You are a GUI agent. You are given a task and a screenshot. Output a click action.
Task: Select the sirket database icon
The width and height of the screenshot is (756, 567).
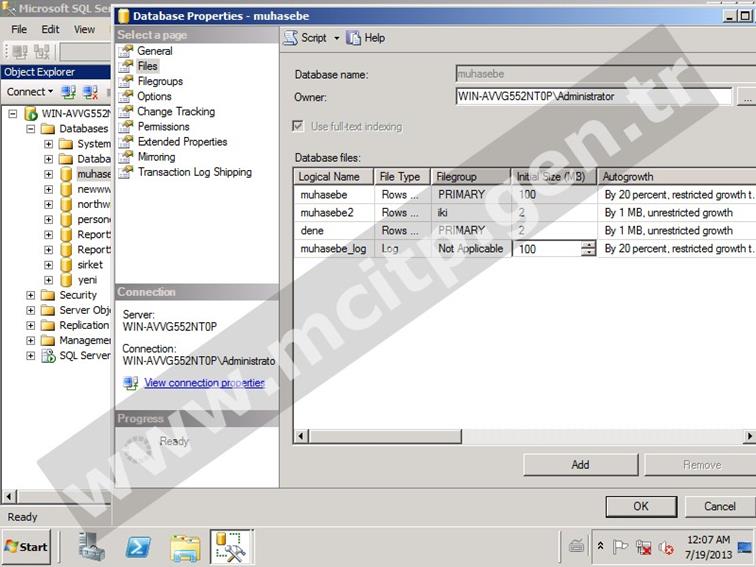(x=67, y=265)
